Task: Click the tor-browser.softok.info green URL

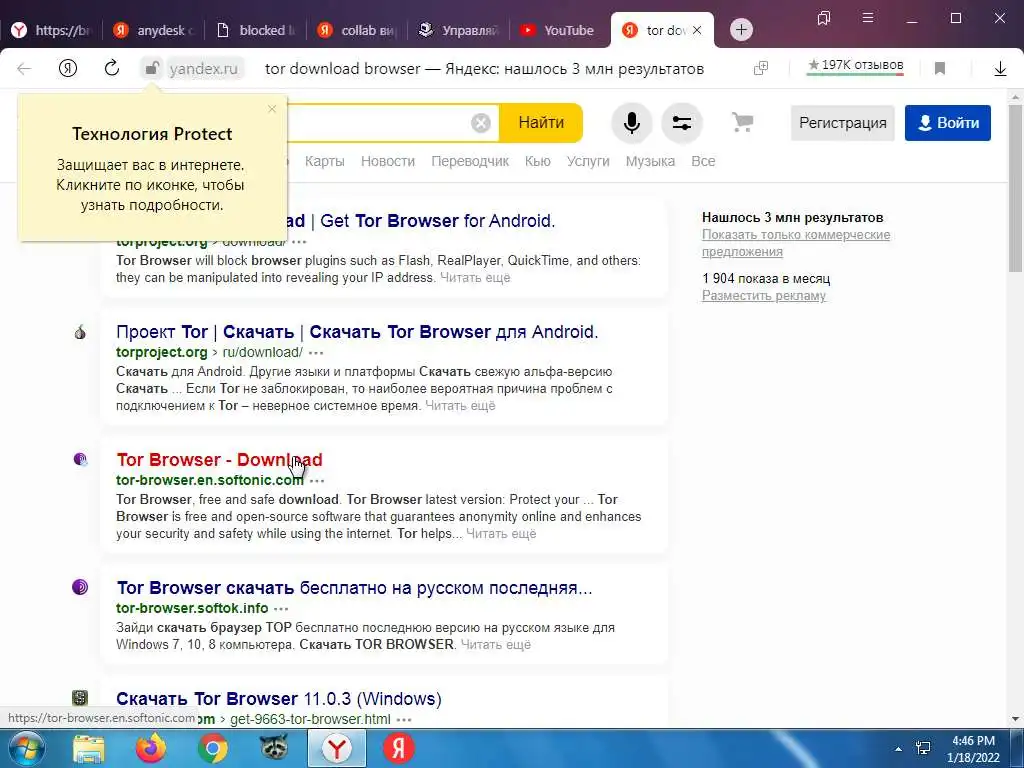Action: click(192, 608)
